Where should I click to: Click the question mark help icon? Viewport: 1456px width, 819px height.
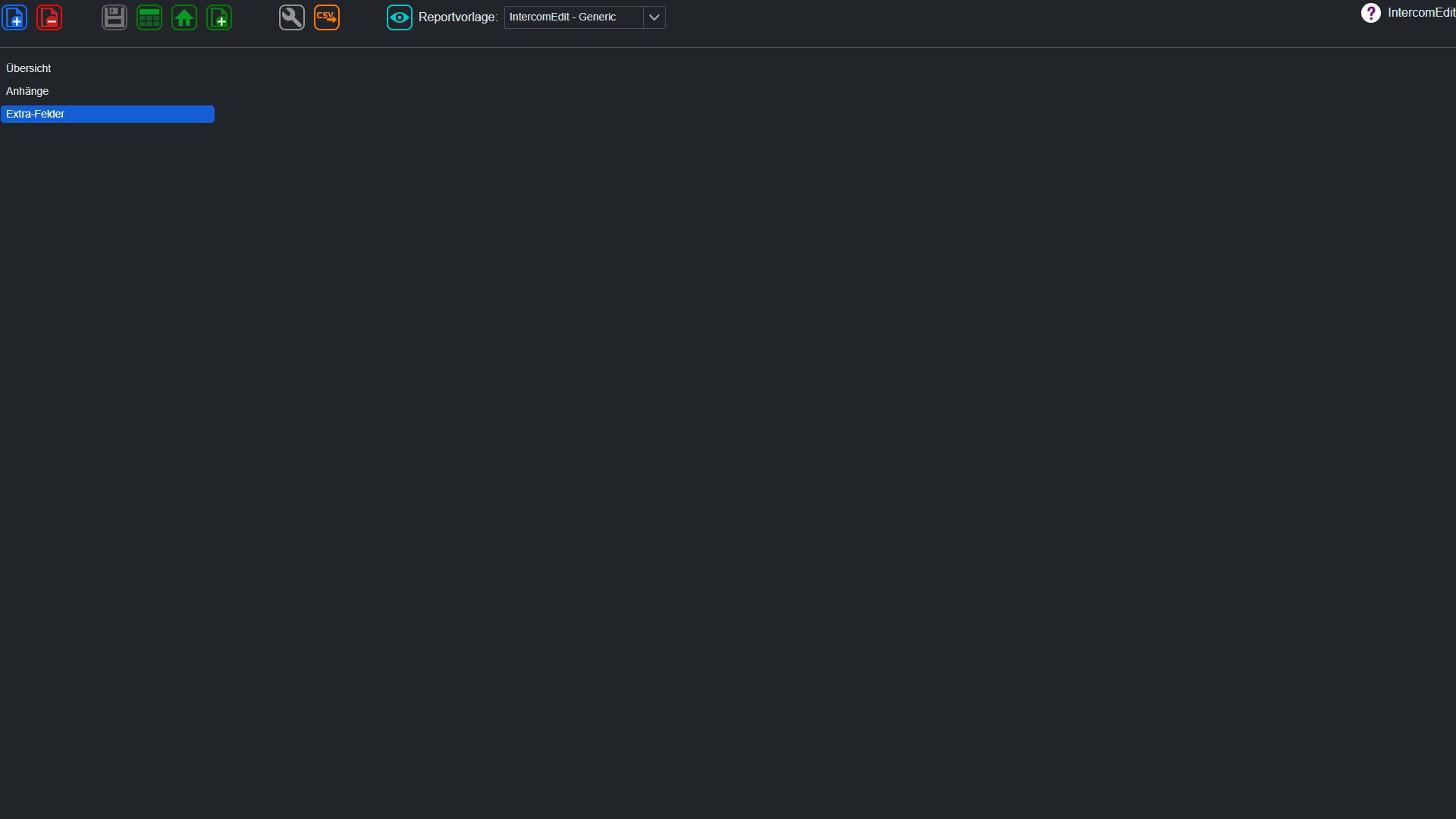pyautogui.click(x=1371, y=13)
